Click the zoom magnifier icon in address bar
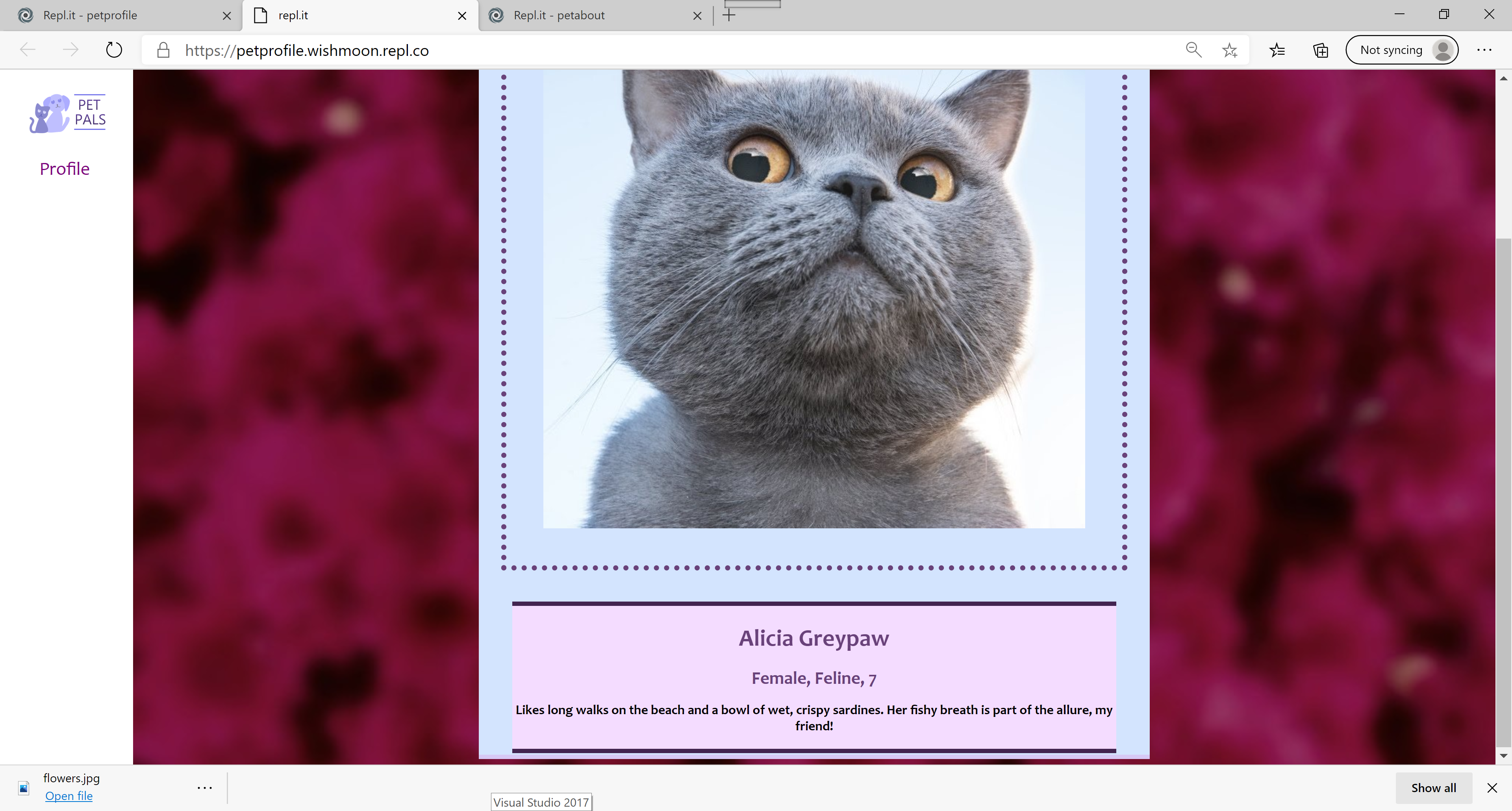 pyautogui.click(x=1193, y=50)
